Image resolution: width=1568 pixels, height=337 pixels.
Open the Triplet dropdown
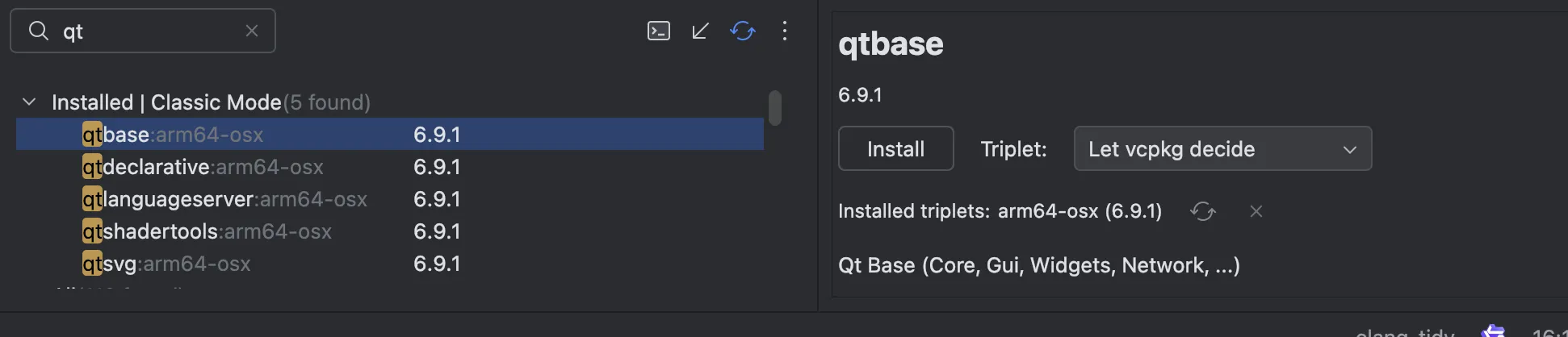tap(1222, 149)
